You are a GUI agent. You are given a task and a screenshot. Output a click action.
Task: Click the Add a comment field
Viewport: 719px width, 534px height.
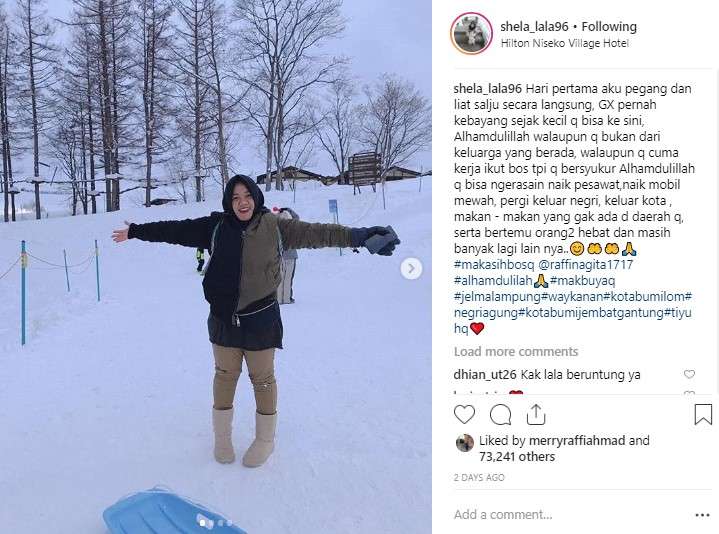point(571,515)
